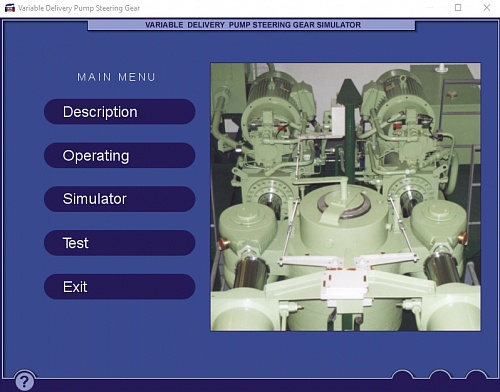Launch the Simulator section
Viewport: 500px width, 392px height.
[119, 199]
